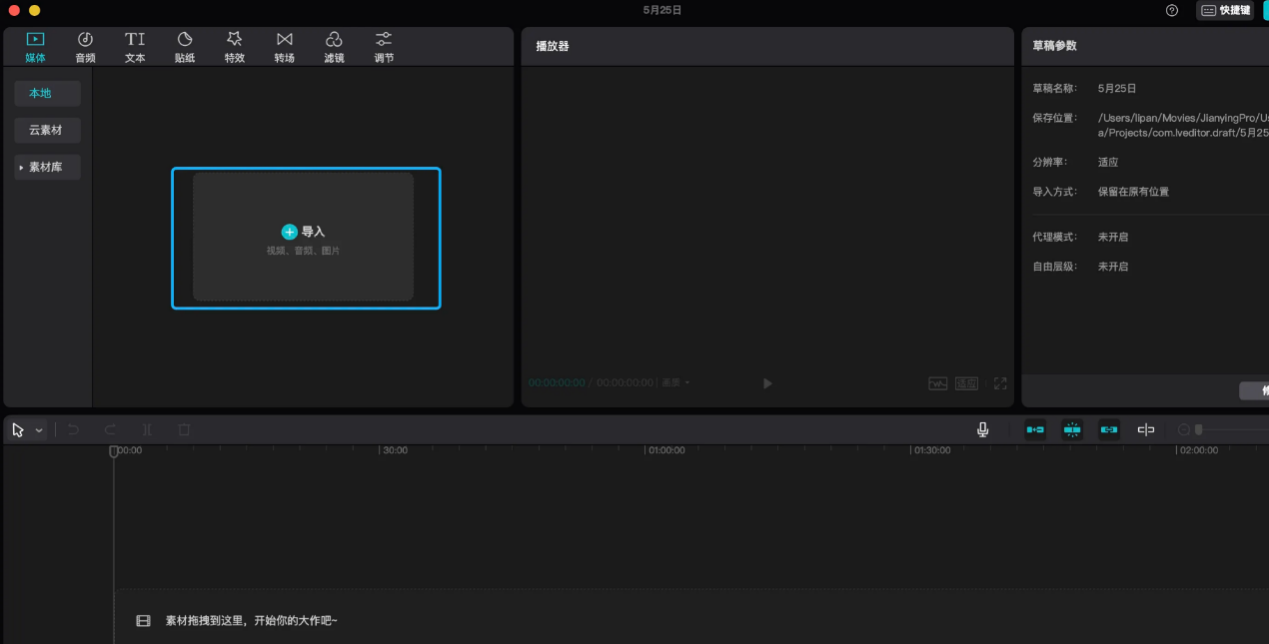Click the 视频、音频、图片 import hint text
Viewport: 1269px width, 644px height.
tap(303, 251)
